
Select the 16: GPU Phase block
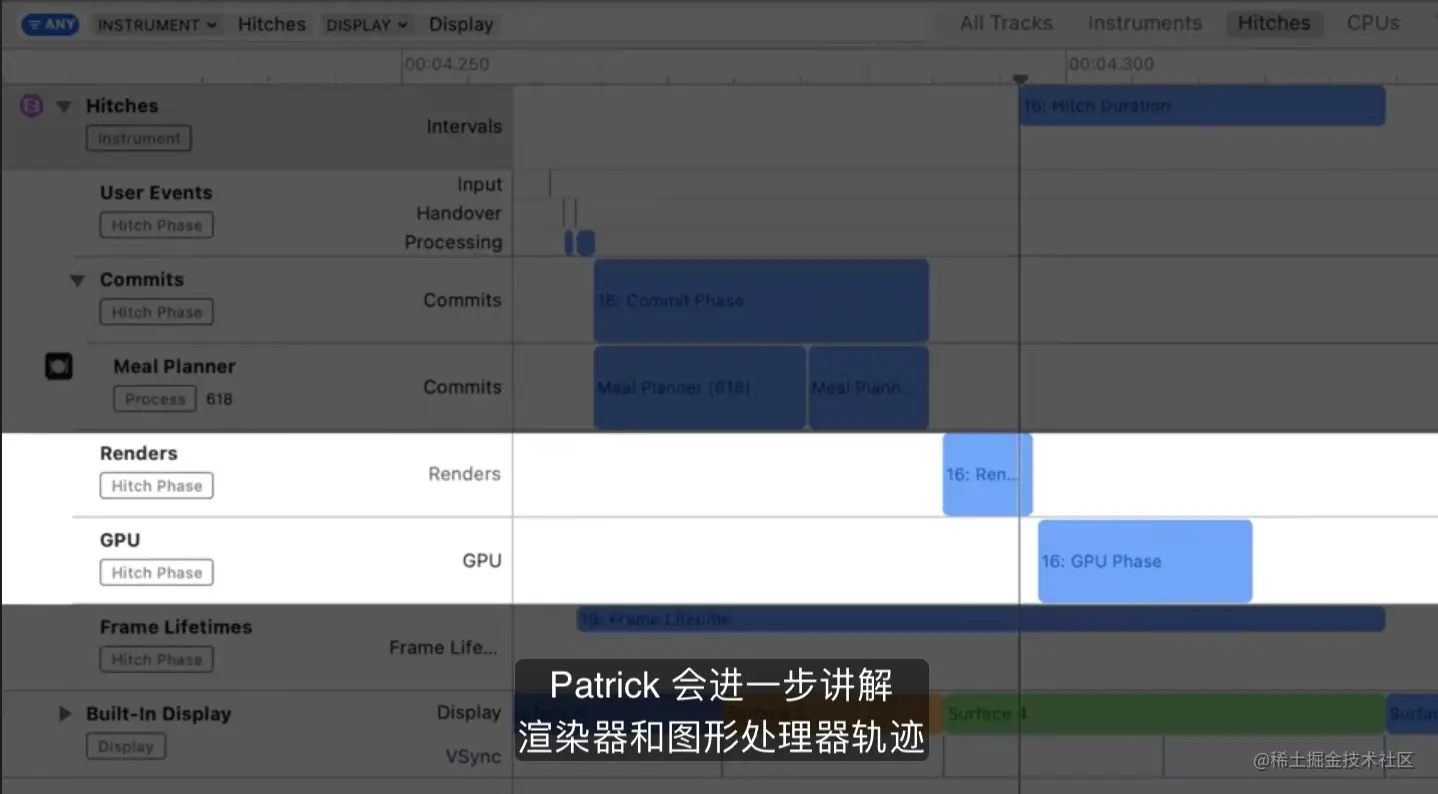point(1145,561)
